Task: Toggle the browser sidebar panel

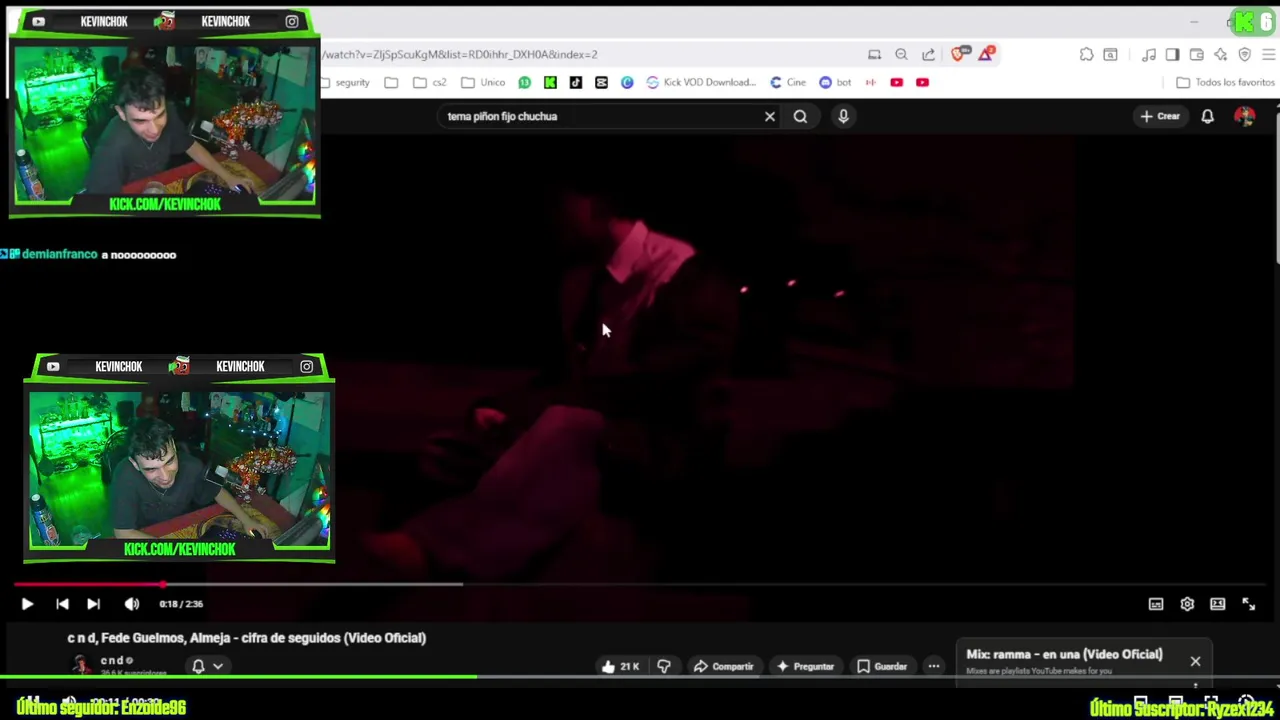Action: [x=1172, y=55]
